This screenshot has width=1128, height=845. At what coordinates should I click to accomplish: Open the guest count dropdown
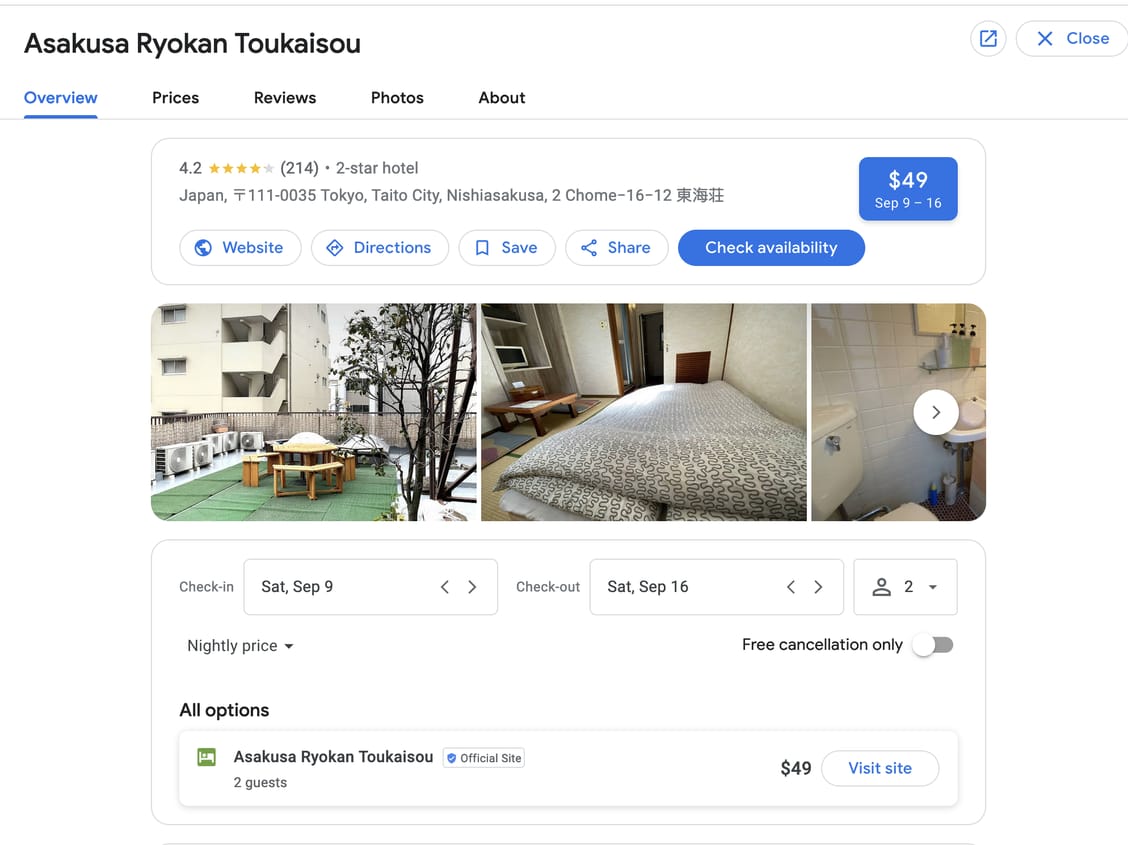905,587
